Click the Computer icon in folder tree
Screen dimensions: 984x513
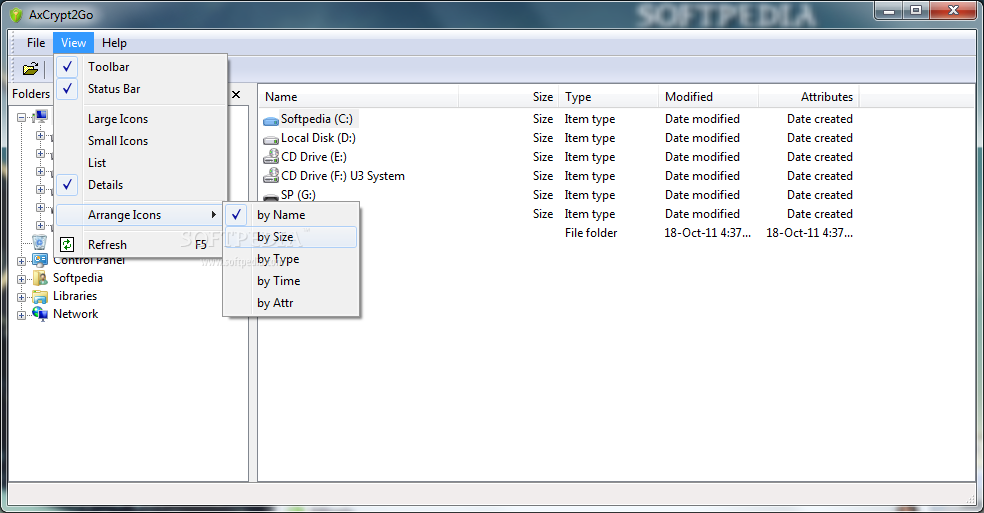(x=41, y=116)
